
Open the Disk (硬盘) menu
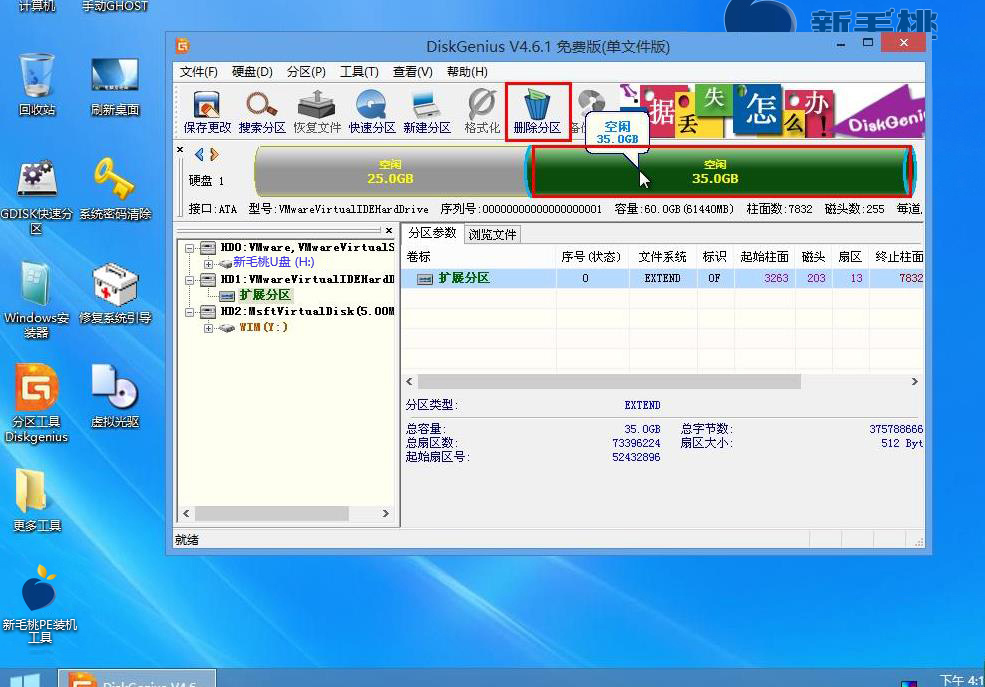(x=252, y=72)
